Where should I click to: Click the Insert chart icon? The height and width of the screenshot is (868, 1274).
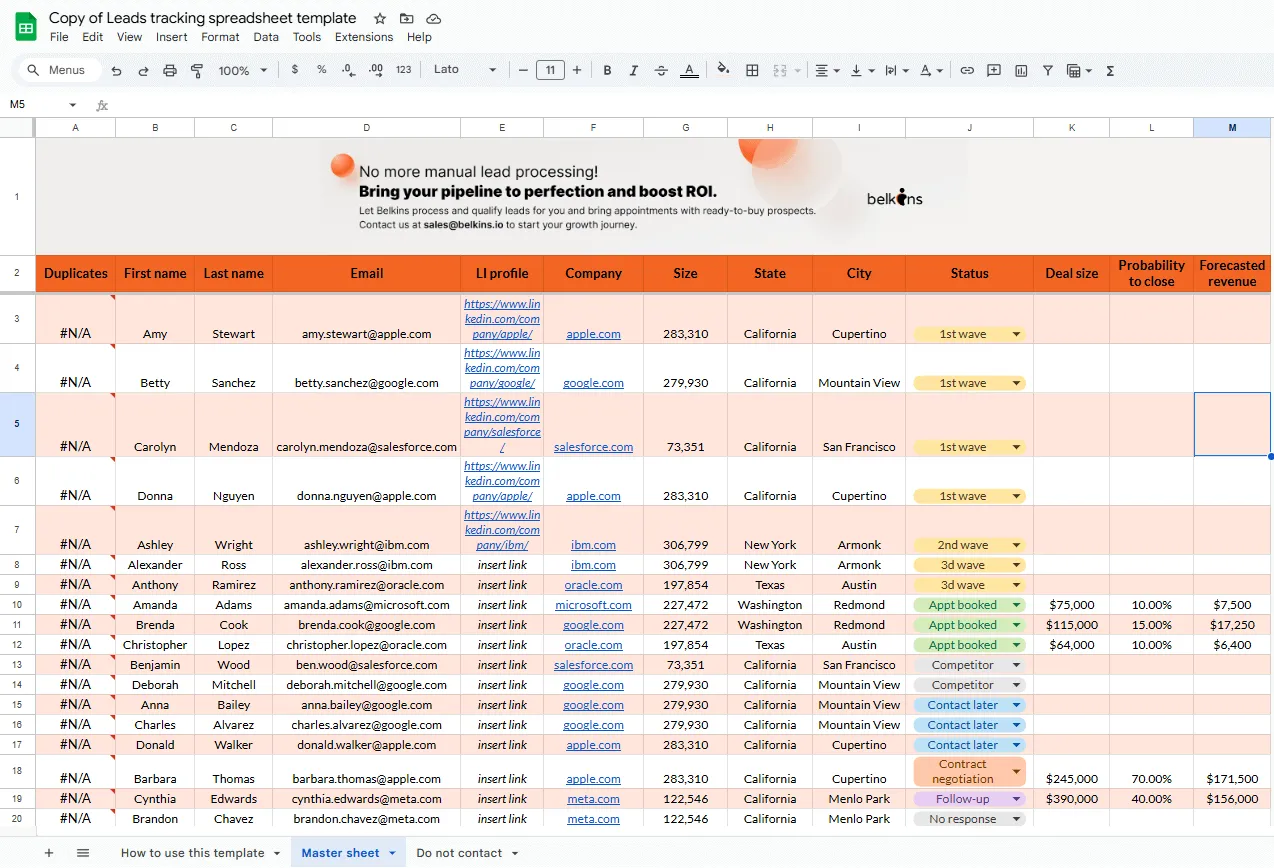coord(1021,70)
